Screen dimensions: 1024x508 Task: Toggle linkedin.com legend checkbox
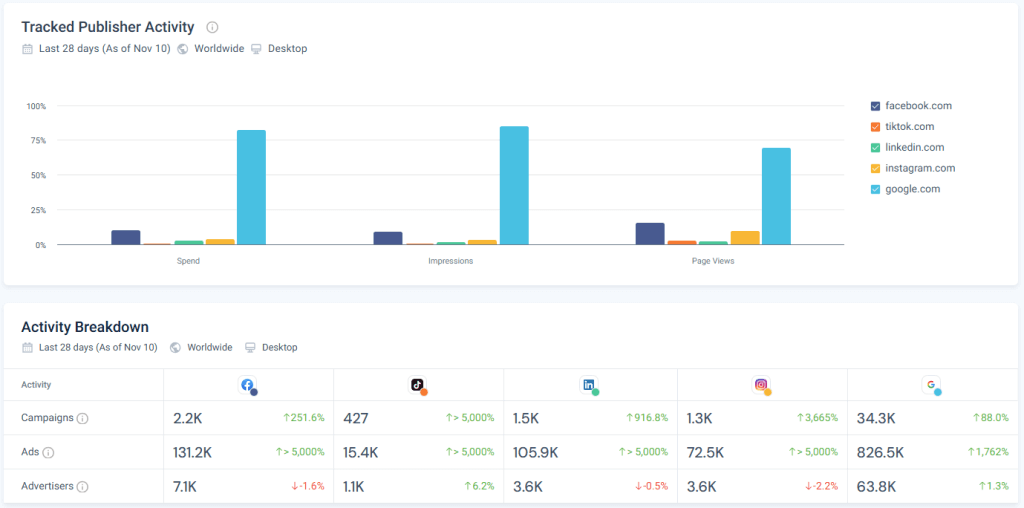point(876,148)
